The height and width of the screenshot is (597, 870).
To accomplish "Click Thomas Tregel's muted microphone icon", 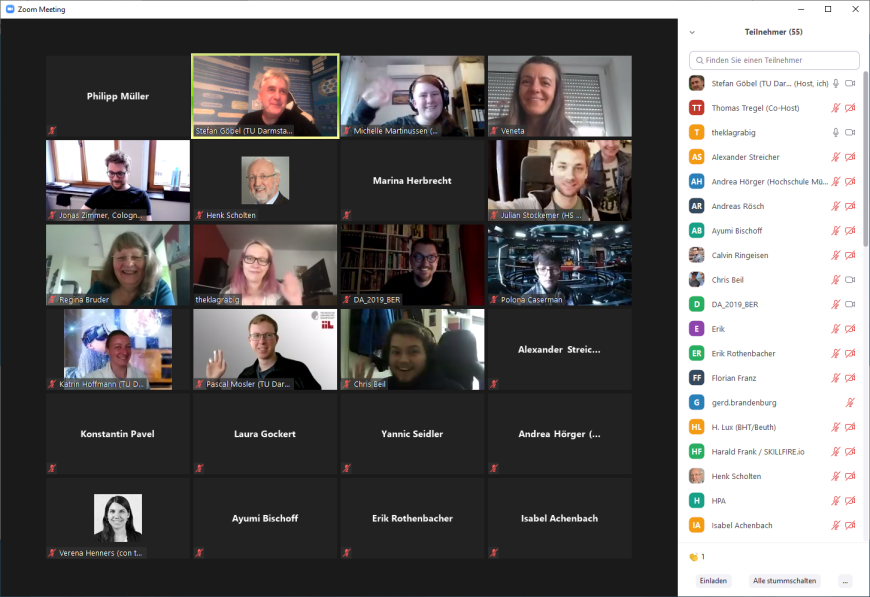I will pos(836,108).
